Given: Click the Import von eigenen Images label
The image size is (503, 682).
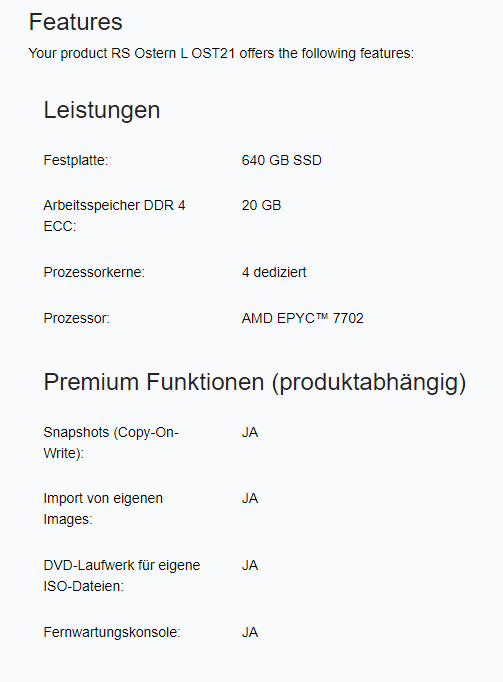Looking at the screenshot, I should pyautogui.click(x=103, y=508).
